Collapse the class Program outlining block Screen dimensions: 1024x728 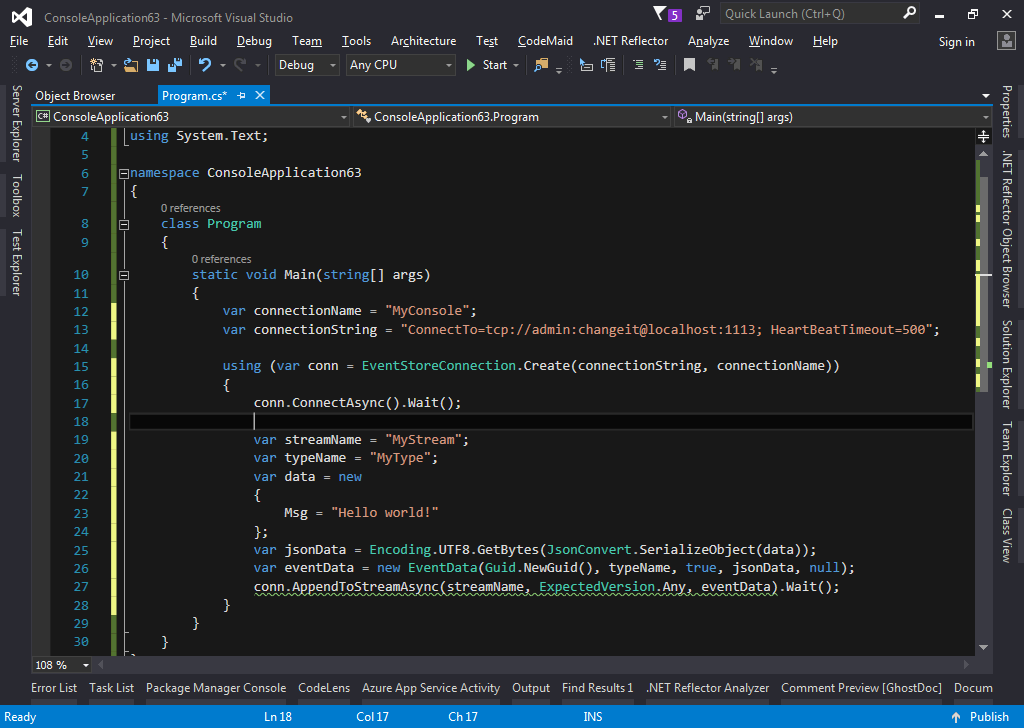123,225
